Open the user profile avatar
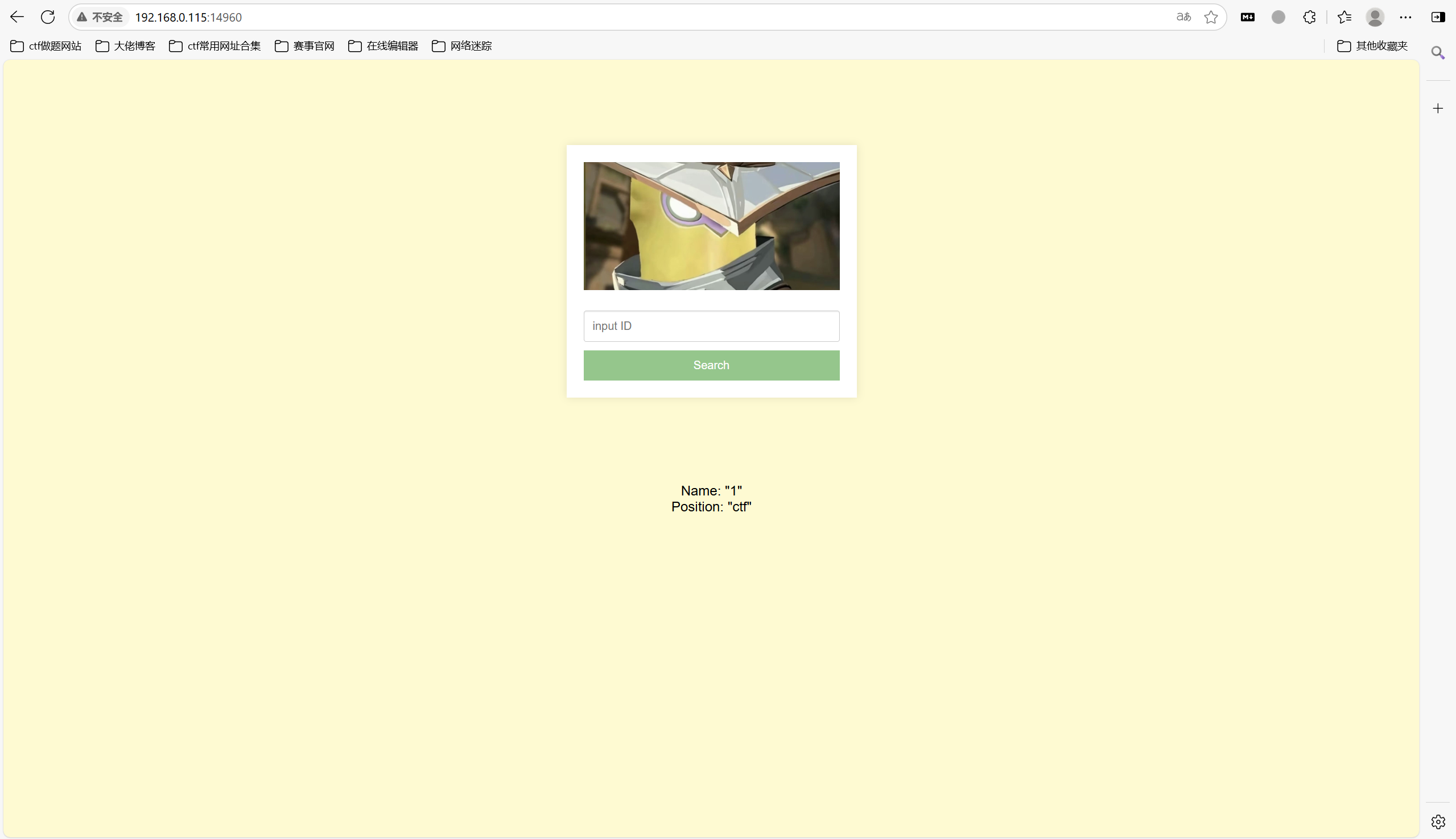This screenshot has width=1456, height=839. pos(1375,17)
